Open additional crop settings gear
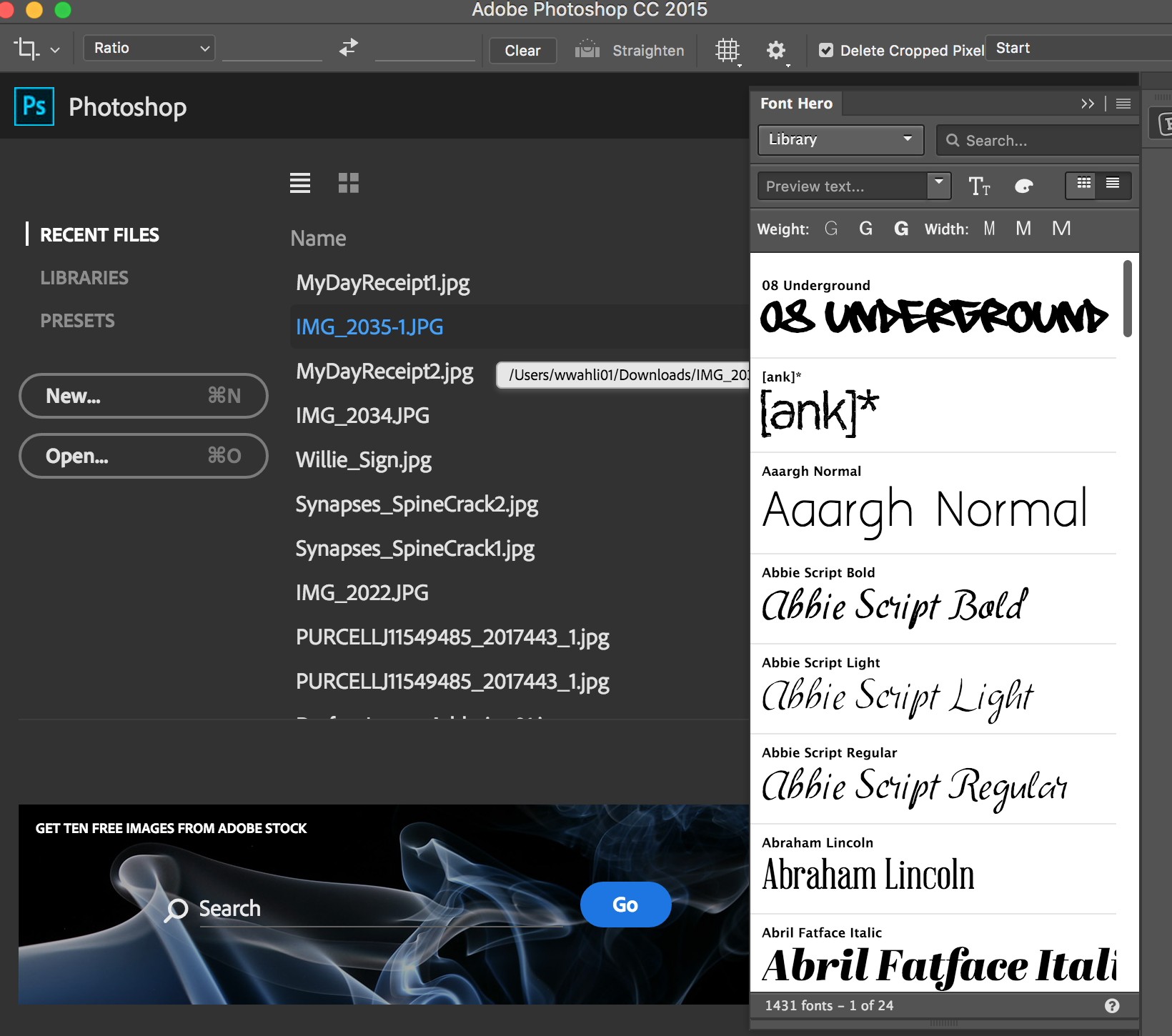 coord(776,50)
